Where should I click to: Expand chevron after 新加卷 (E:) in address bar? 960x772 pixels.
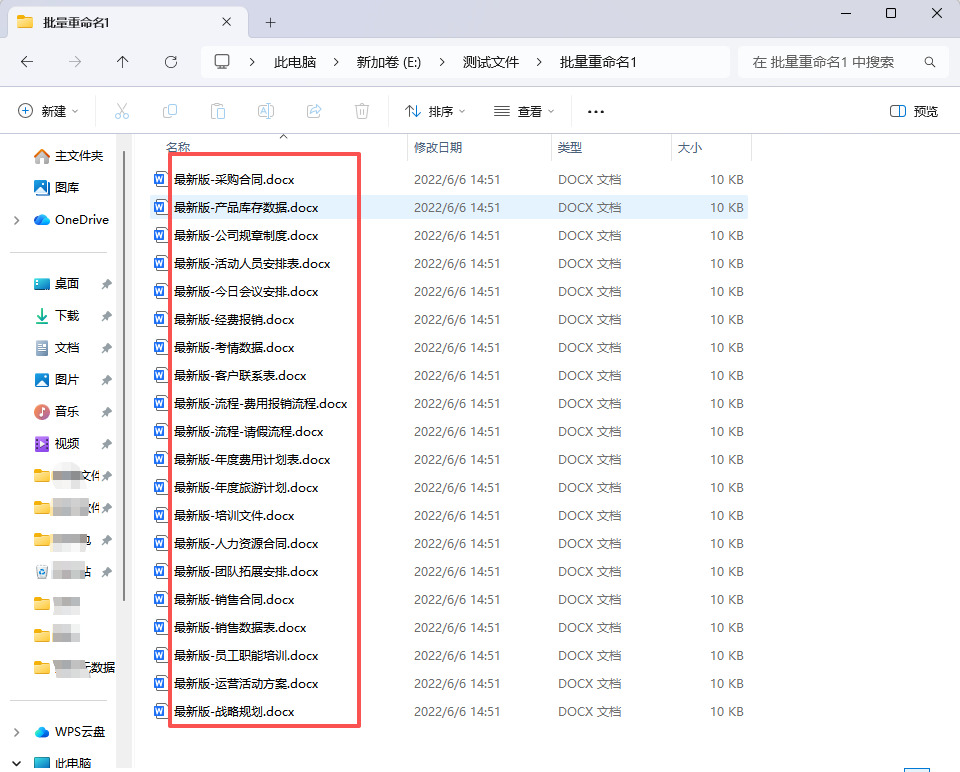(441, 62)
